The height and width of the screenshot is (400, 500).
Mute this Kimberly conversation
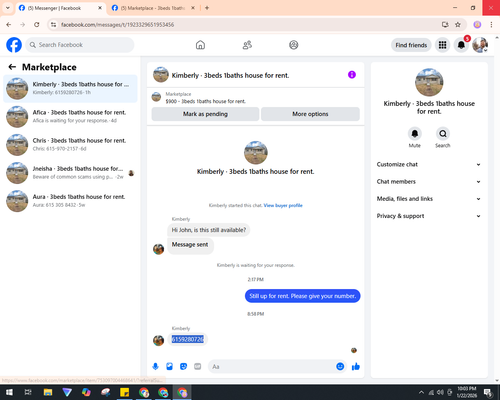click(415, 134)
